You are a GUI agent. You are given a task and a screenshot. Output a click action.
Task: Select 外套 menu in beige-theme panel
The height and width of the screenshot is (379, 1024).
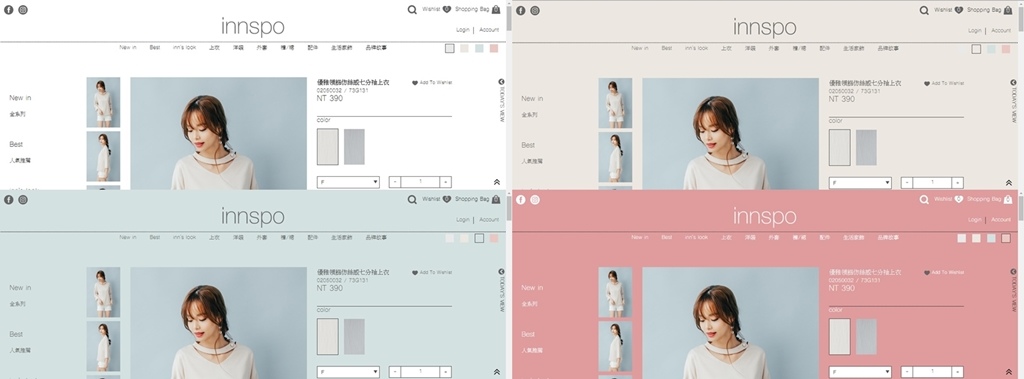coord(774,48)
